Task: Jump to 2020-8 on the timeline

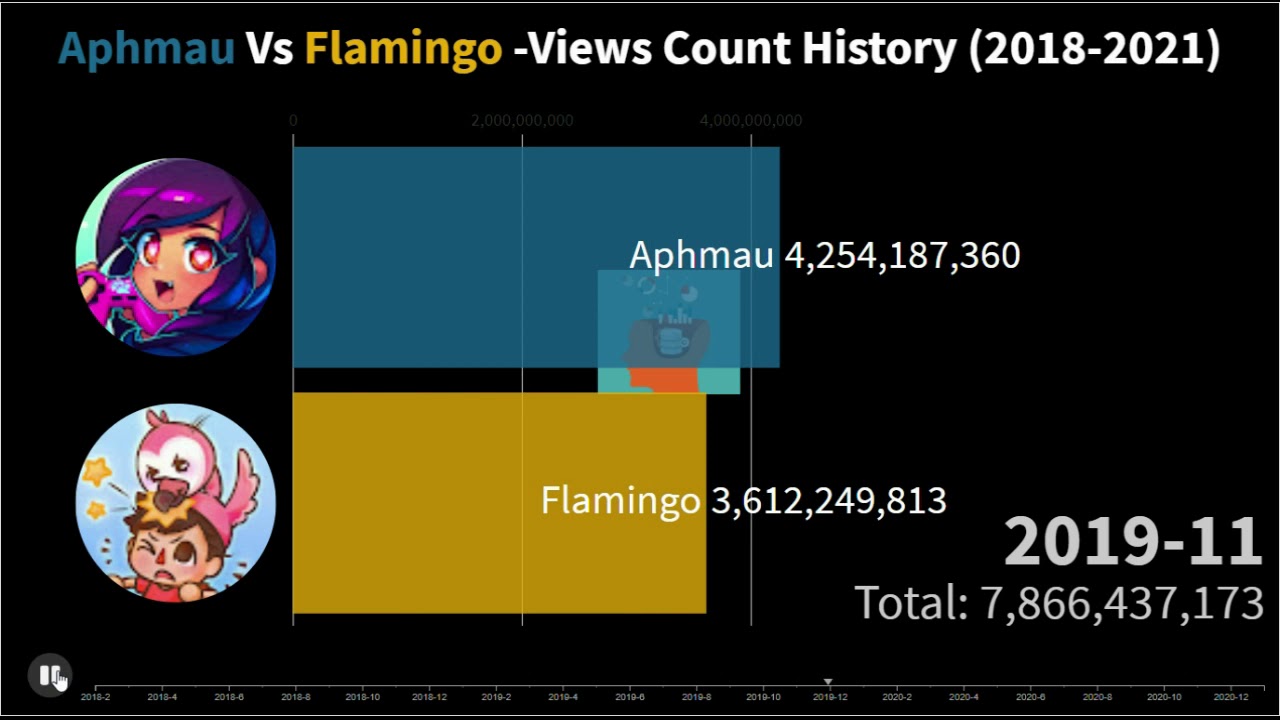Action: click(1097, 697)
